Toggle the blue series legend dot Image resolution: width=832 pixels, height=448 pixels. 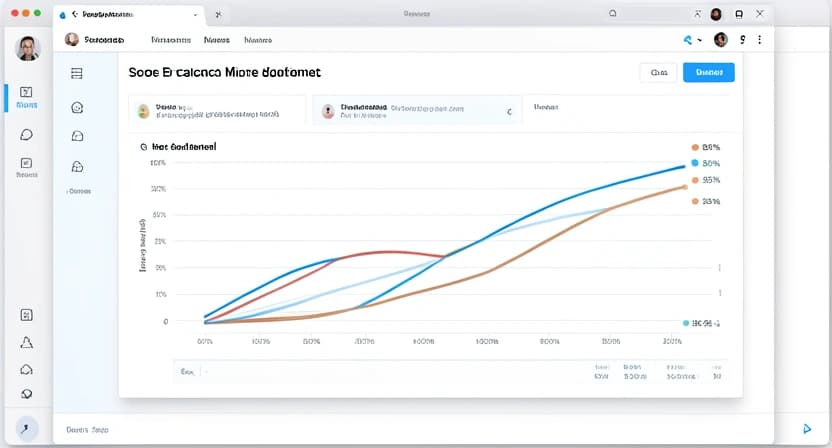[x=694, y=163]
